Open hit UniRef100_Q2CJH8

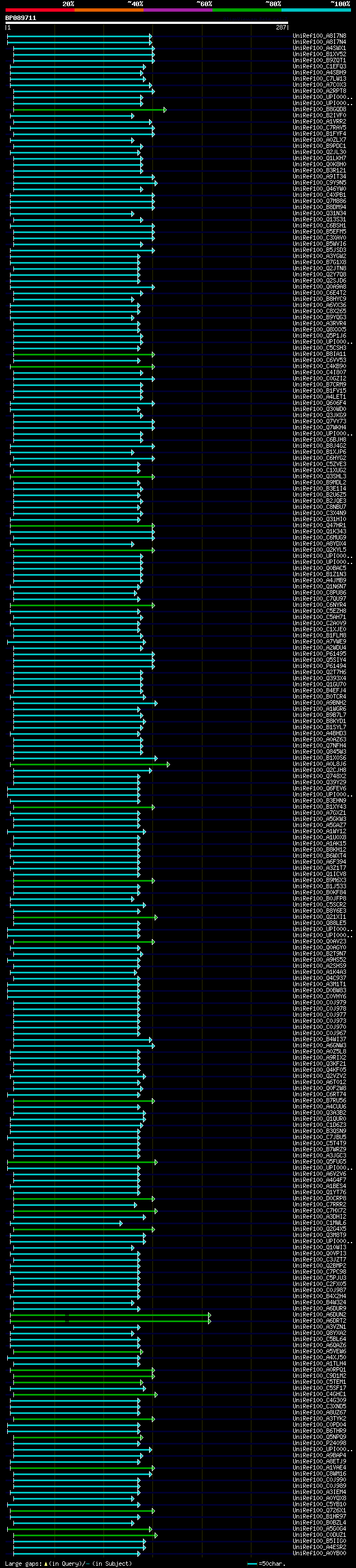(319, 770)
